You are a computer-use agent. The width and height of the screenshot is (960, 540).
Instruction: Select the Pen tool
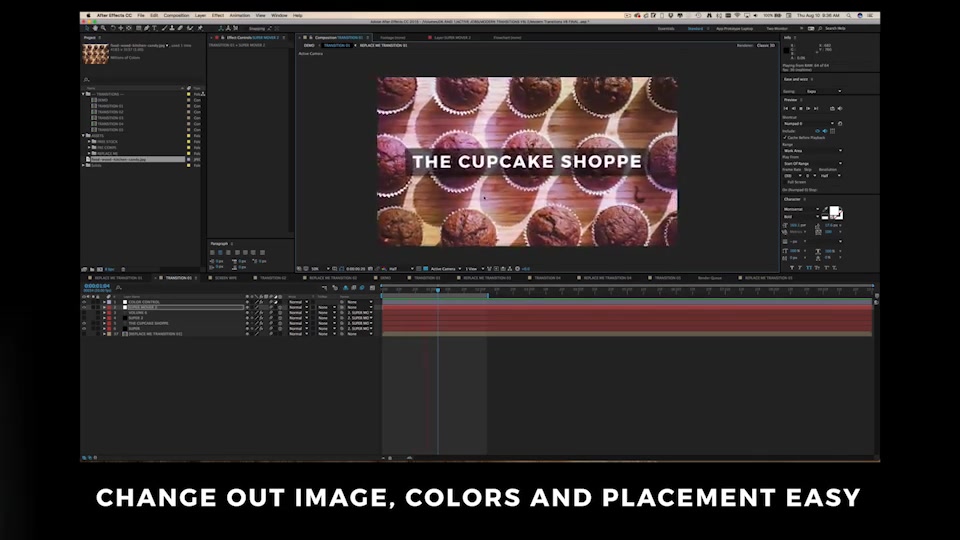coord(146,28)
